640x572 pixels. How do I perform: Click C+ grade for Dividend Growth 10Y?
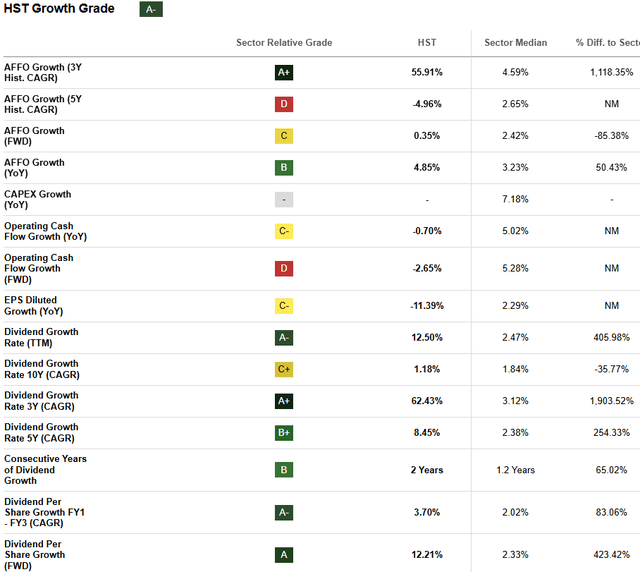coord(284,369)
